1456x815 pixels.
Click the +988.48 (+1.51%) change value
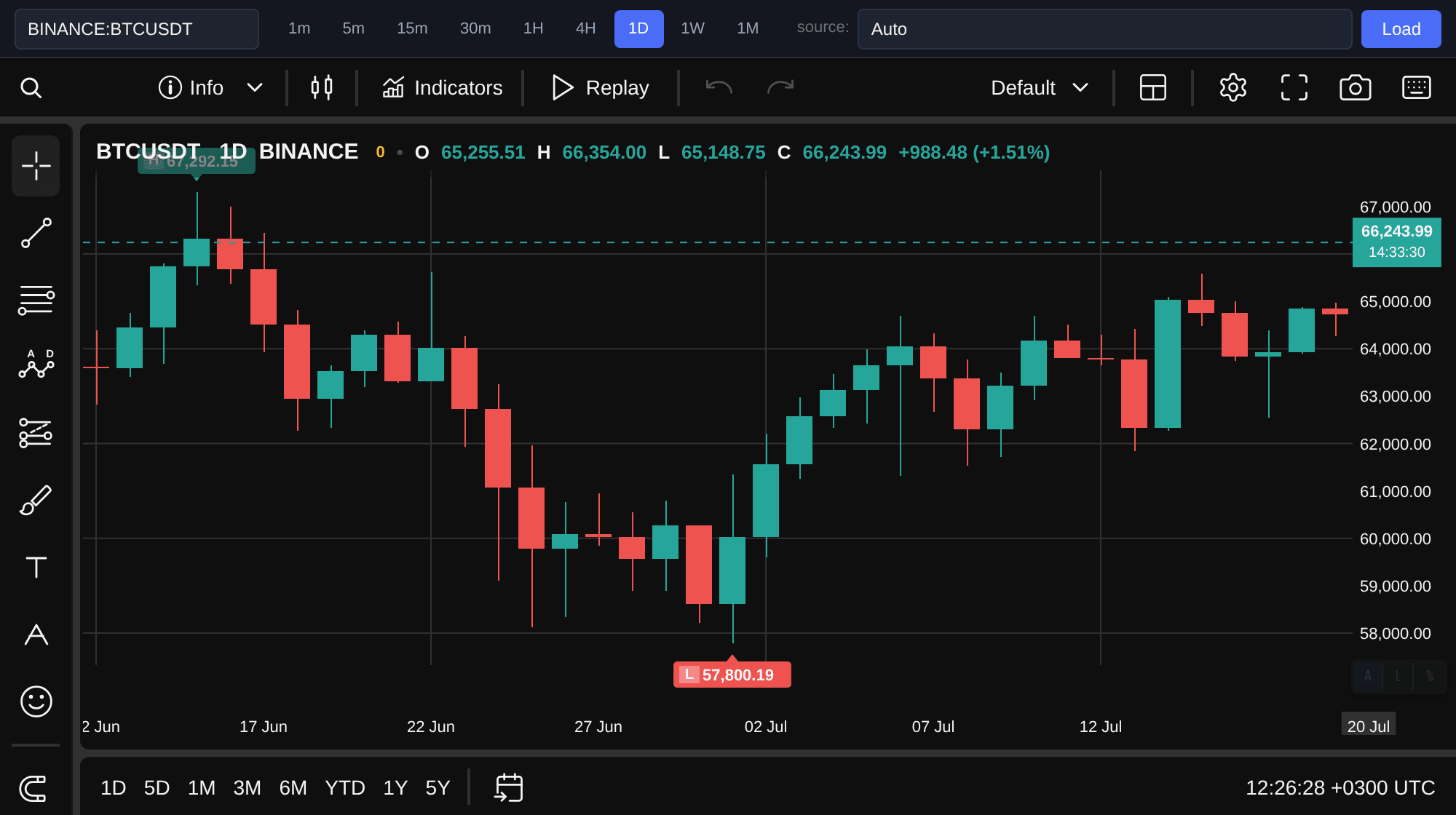pyautogui.click(x=974, y=152)
